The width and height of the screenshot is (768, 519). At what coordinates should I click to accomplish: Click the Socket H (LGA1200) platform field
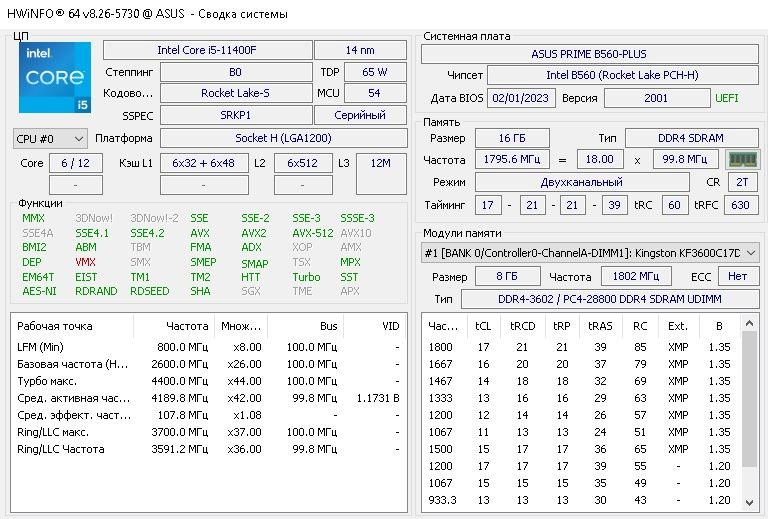pyautogui.click(x=284, y=138)
